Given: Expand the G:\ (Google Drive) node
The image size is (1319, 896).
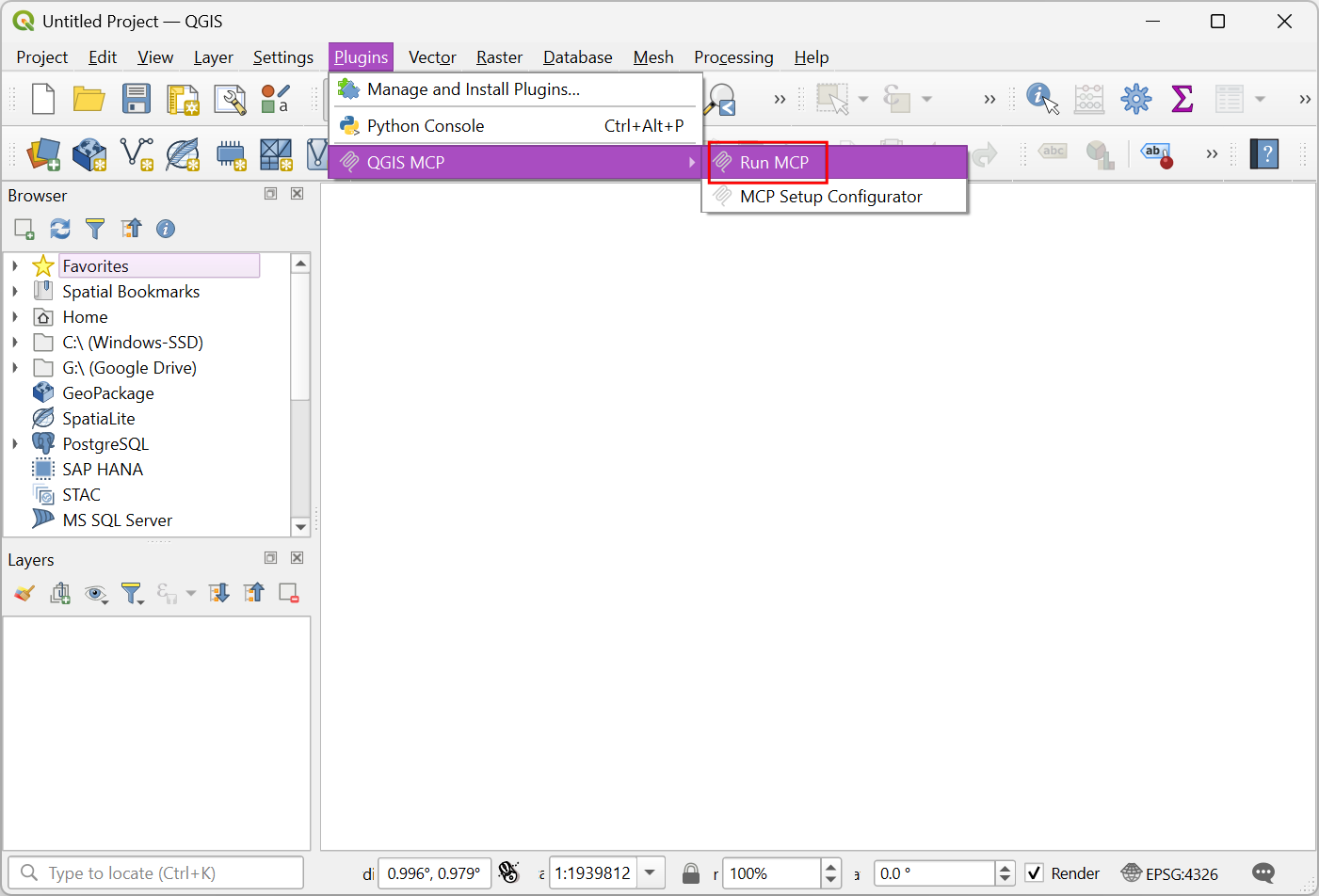Looking at the screenshot, I should 15,368.
